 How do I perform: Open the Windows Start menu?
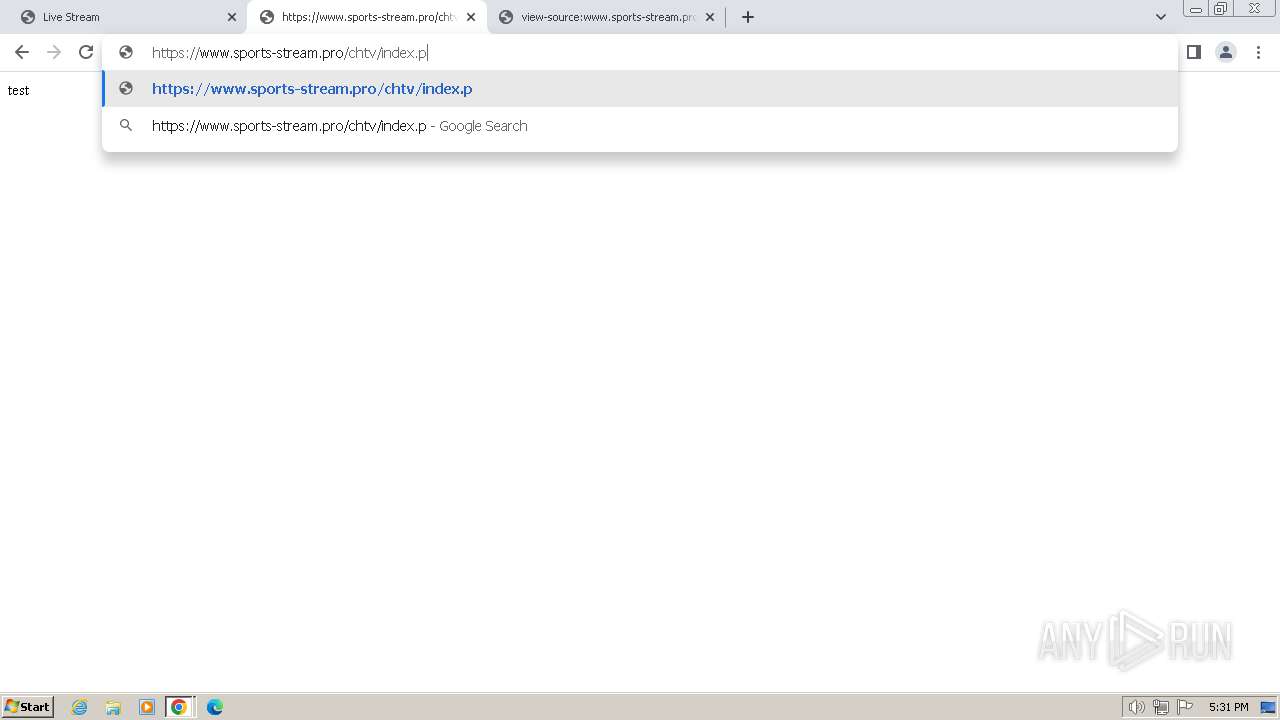click(28, 706)
